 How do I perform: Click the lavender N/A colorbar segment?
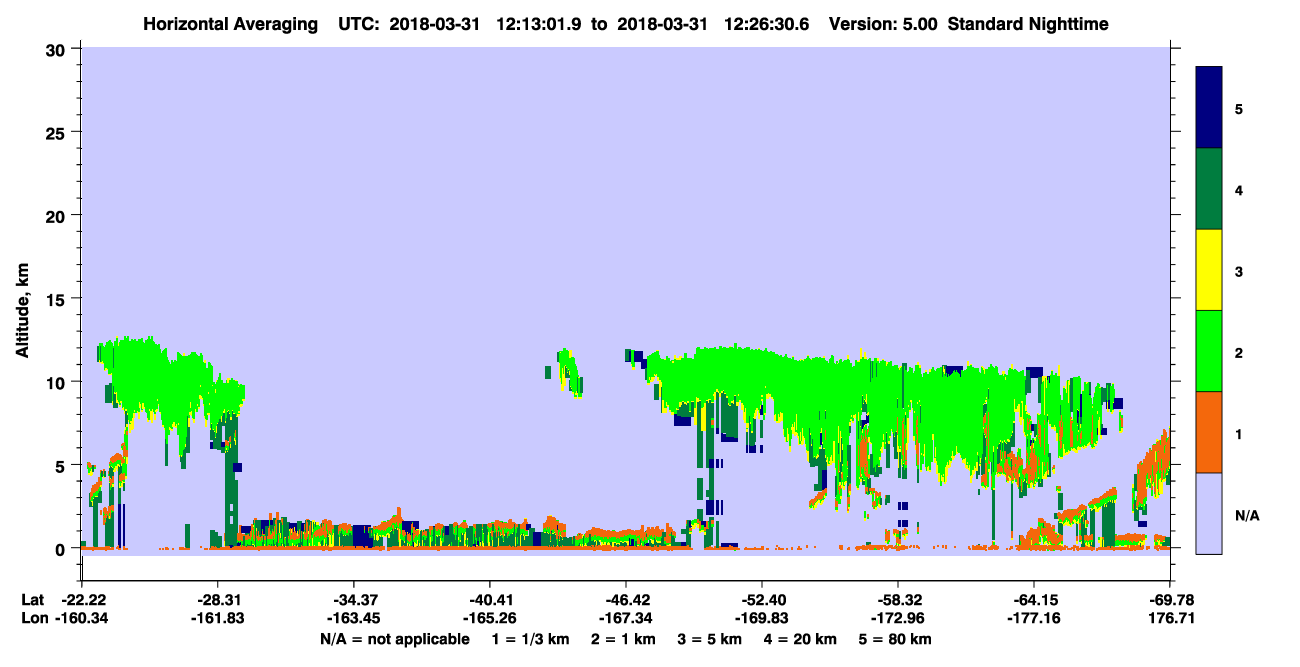(x=1209, y=513)
